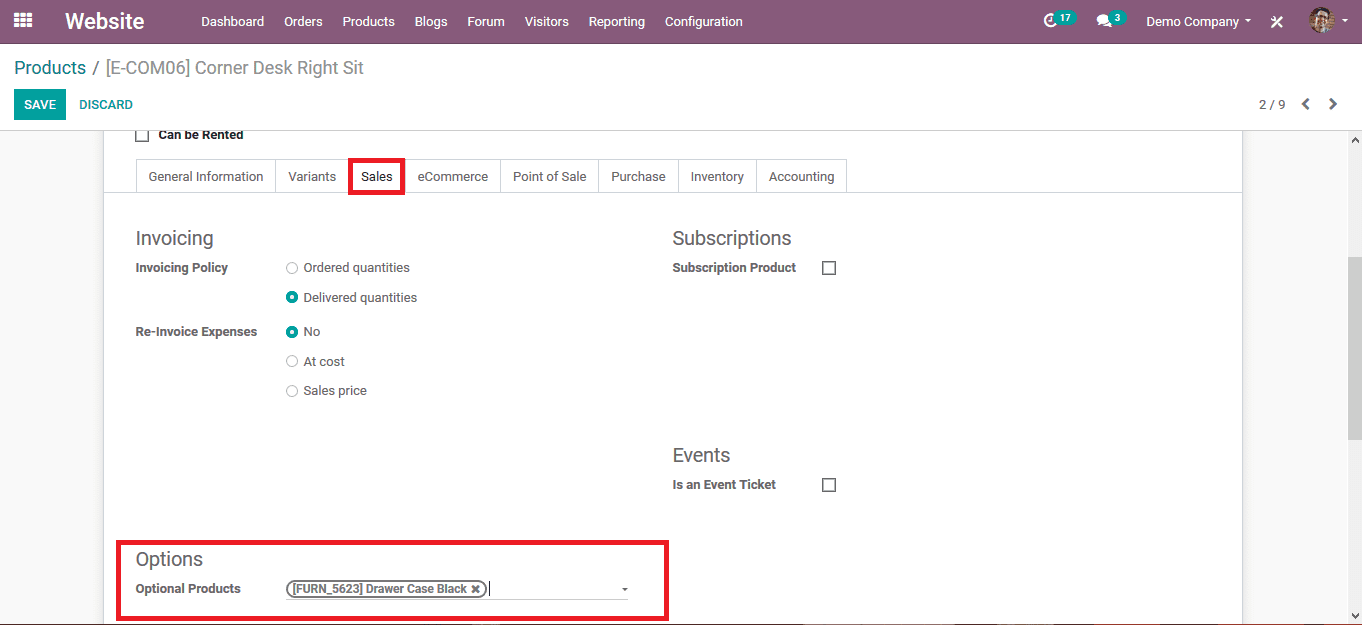Go back via Products breadcrumb link
The image size is (1365, 625).
(50, 68)
